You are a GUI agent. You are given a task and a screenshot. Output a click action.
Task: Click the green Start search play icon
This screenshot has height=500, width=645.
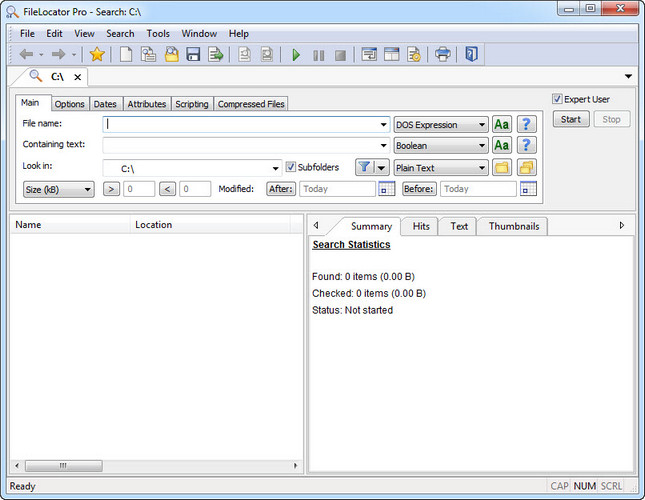coord(296,54)
